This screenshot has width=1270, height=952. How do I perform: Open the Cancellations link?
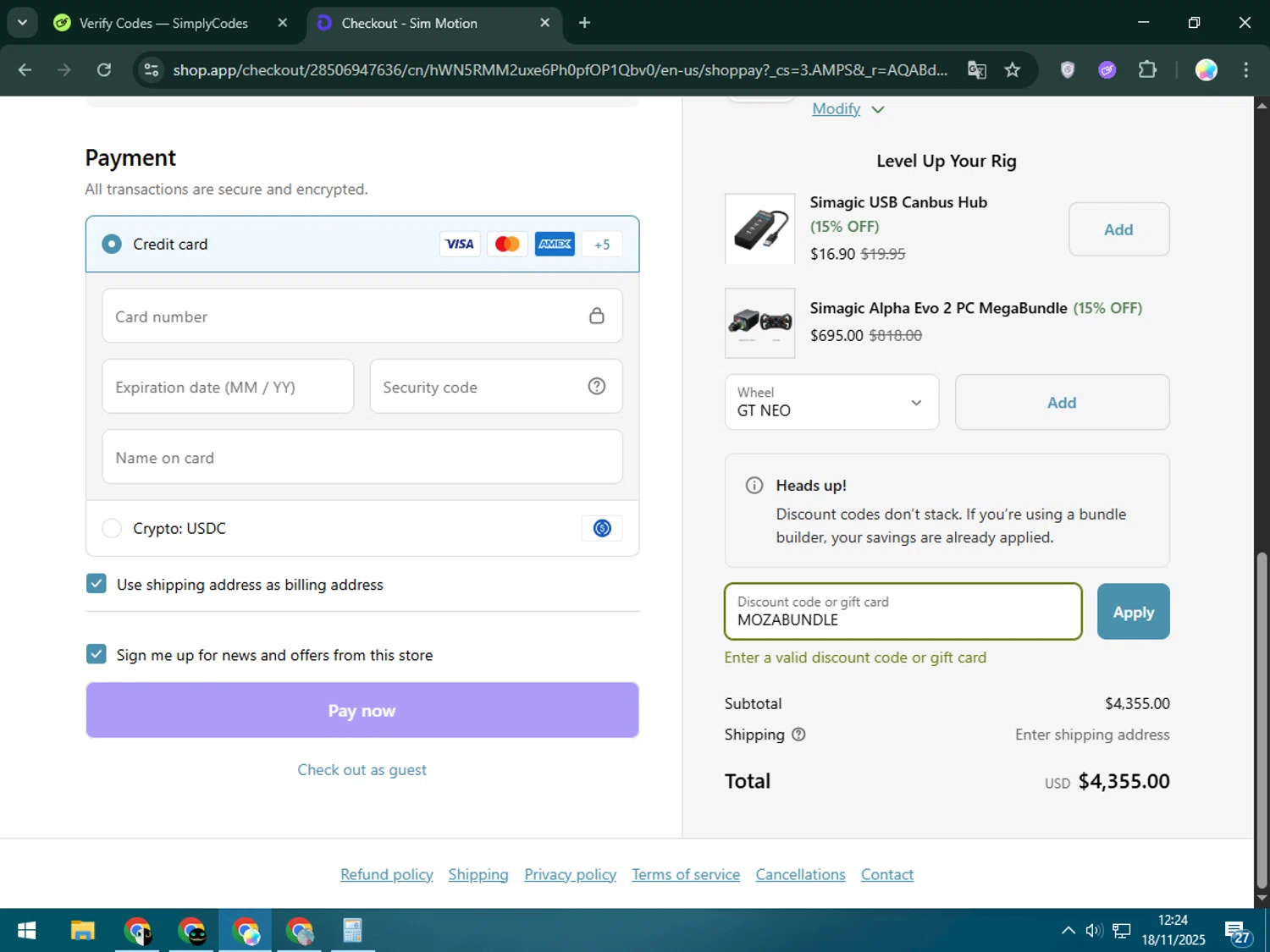[x=800, y=874]
